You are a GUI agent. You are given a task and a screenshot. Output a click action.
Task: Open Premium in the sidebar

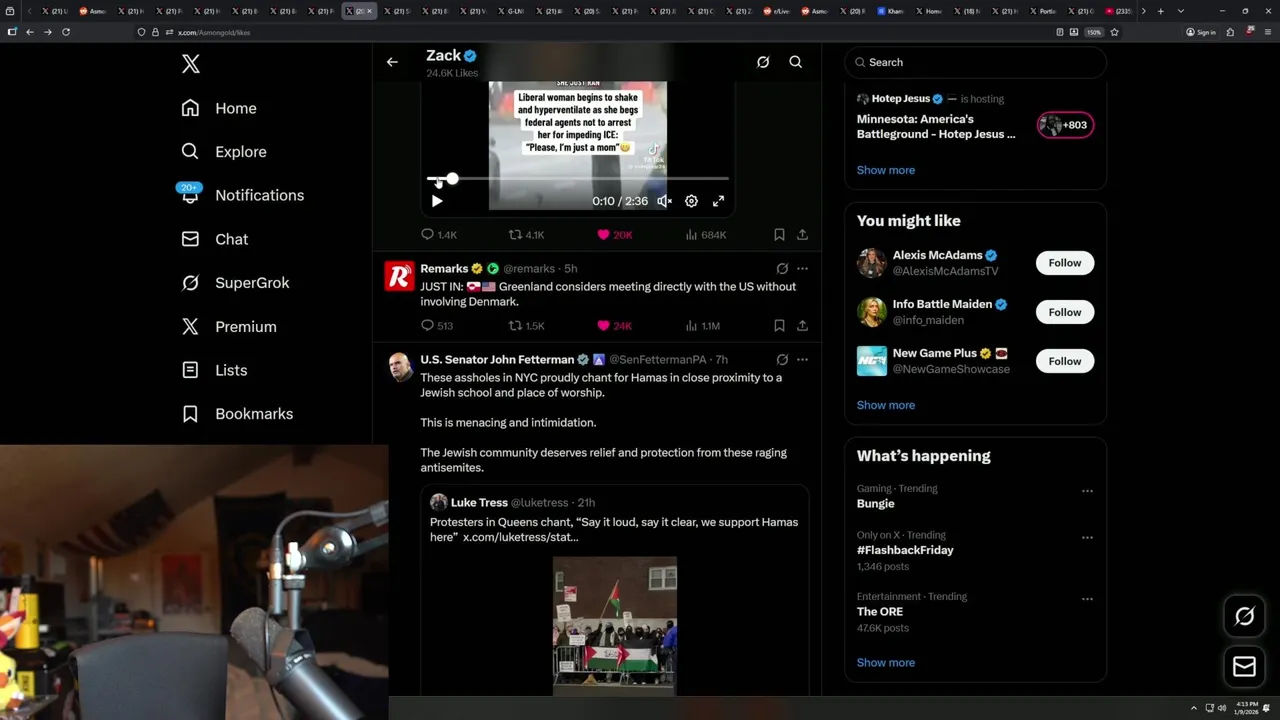click(228, 326)
